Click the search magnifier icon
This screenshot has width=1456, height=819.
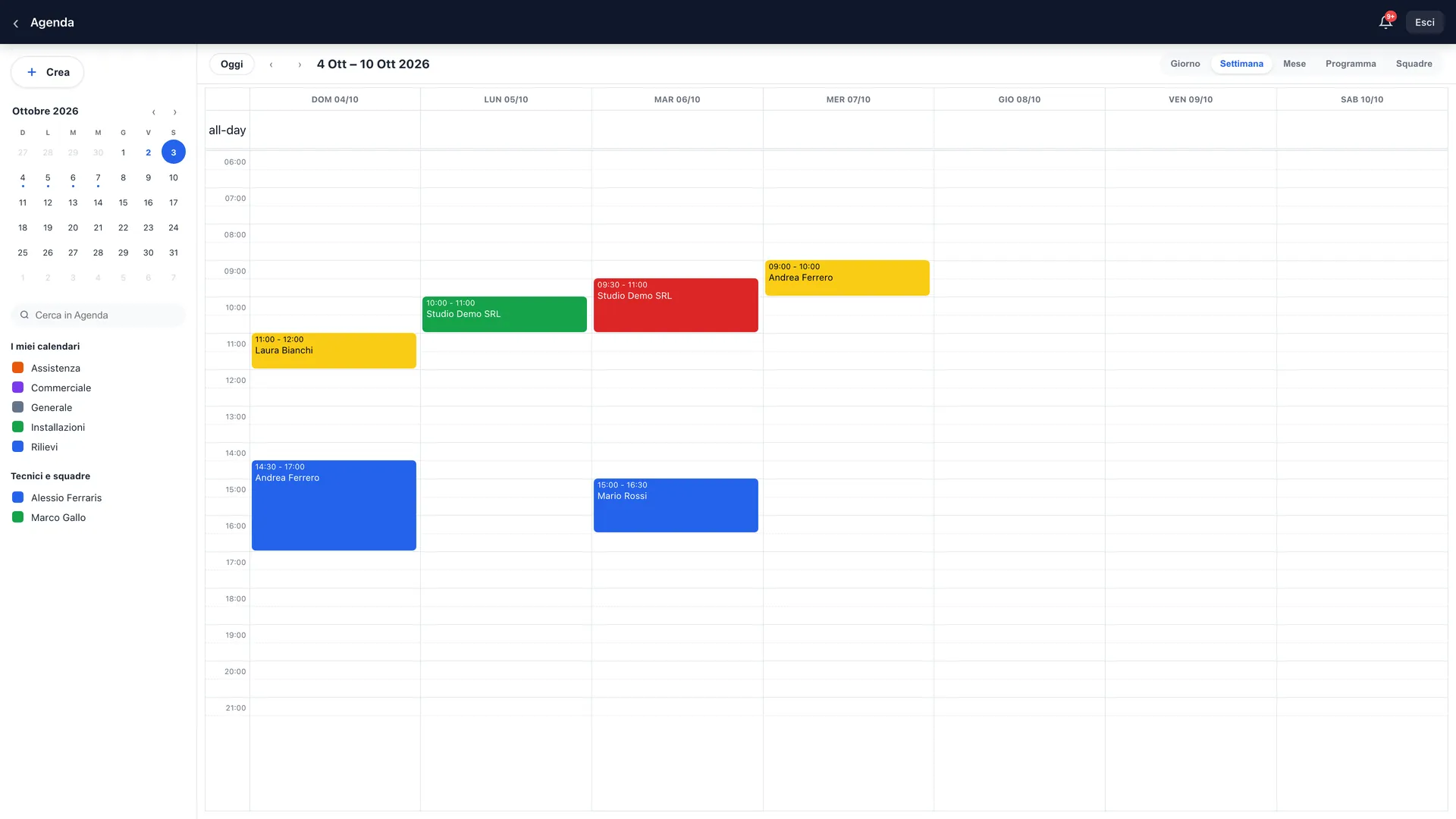24,315
